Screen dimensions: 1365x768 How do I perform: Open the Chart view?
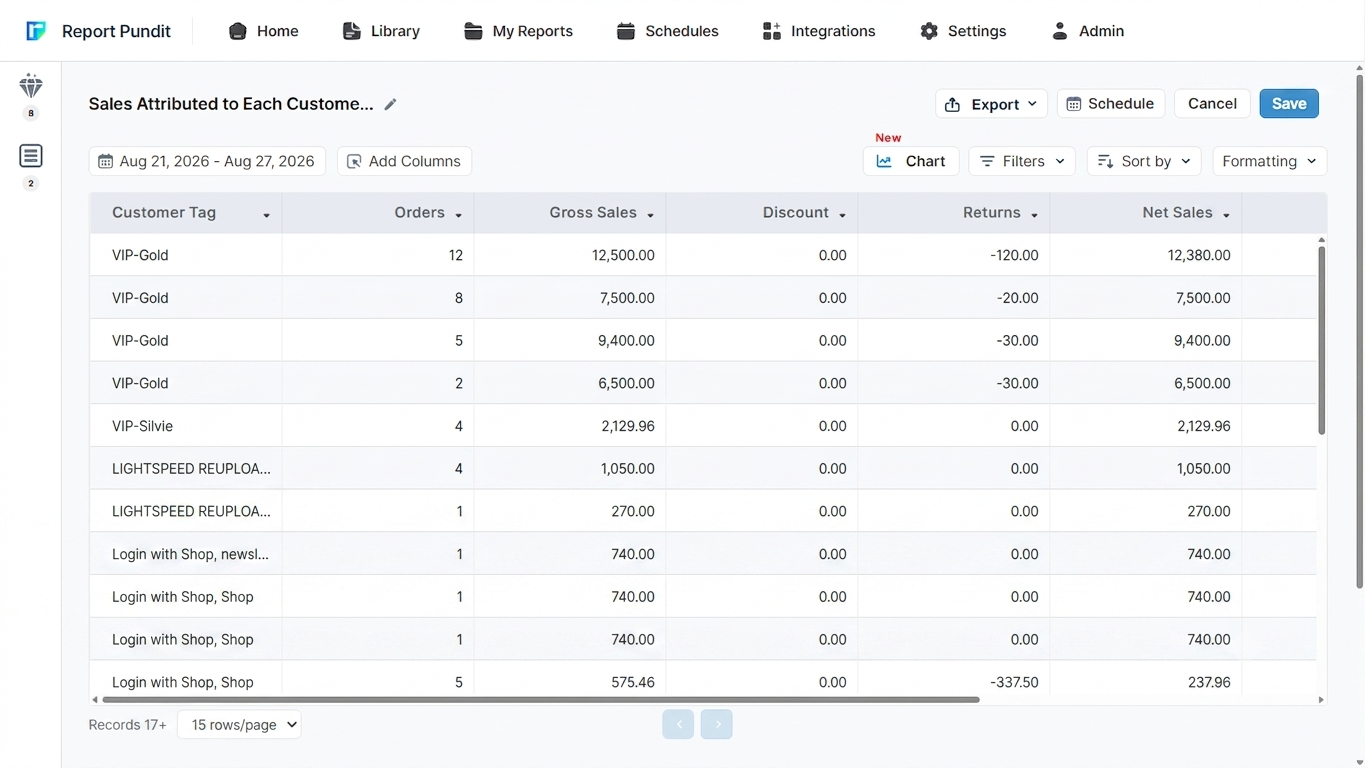point(911,161)
